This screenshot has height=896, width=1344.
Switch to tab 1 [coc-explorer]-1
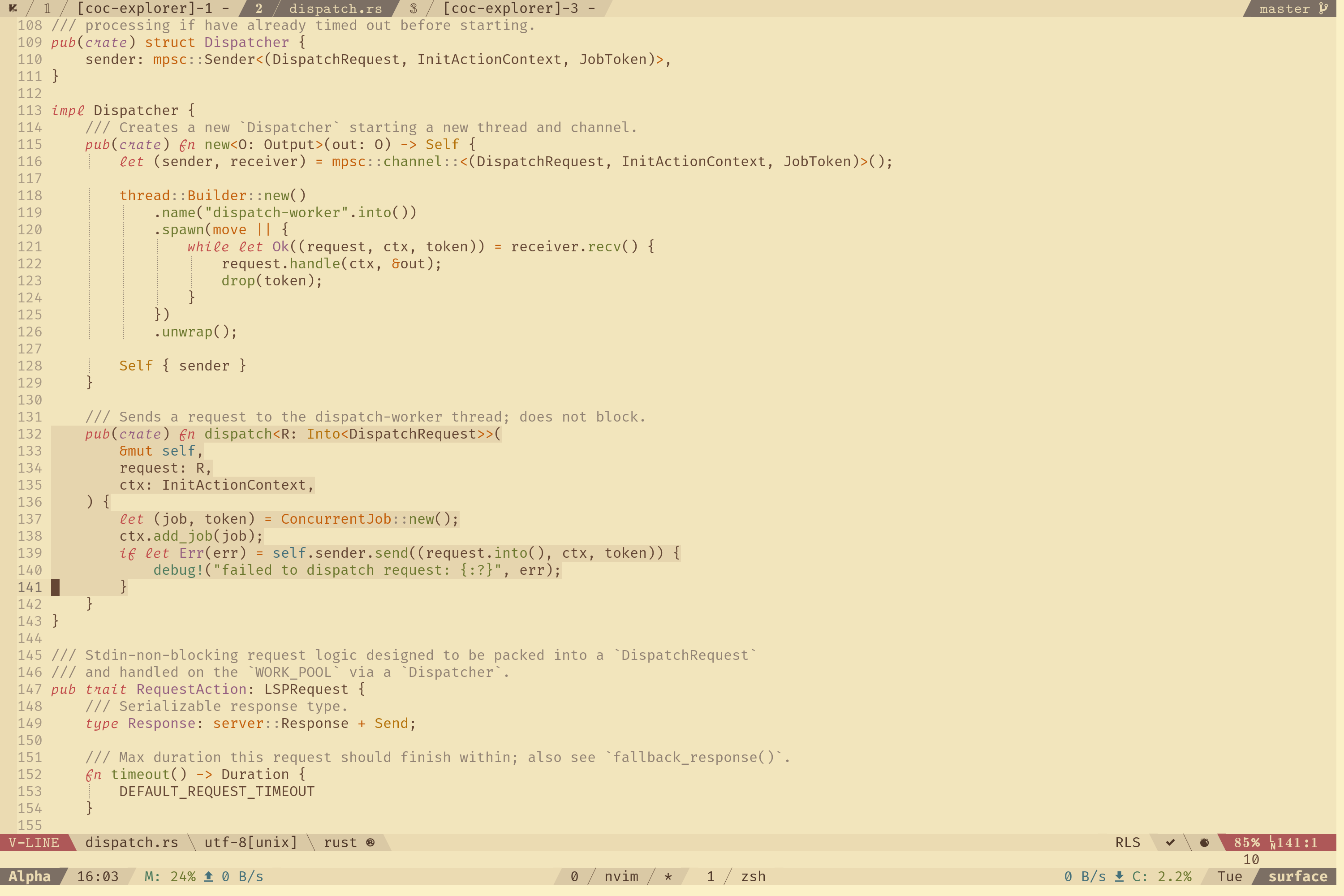136,9
